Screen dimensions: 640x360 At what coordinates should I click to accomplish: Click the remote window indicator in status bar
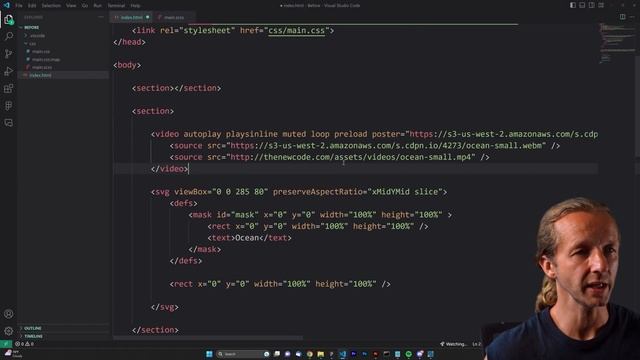click(6, 344)
